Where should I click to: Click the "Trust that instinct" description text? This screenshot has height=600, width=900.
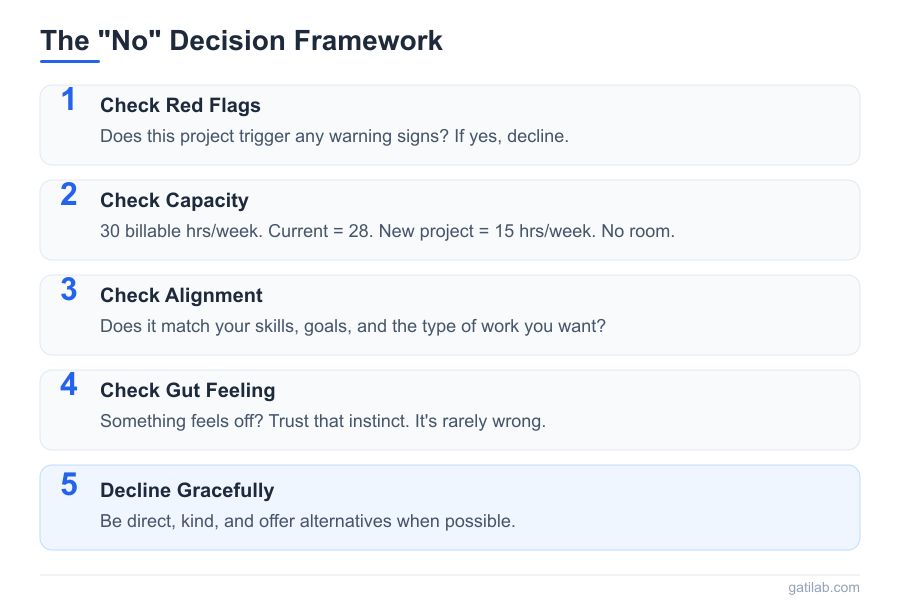coord(322,421)
